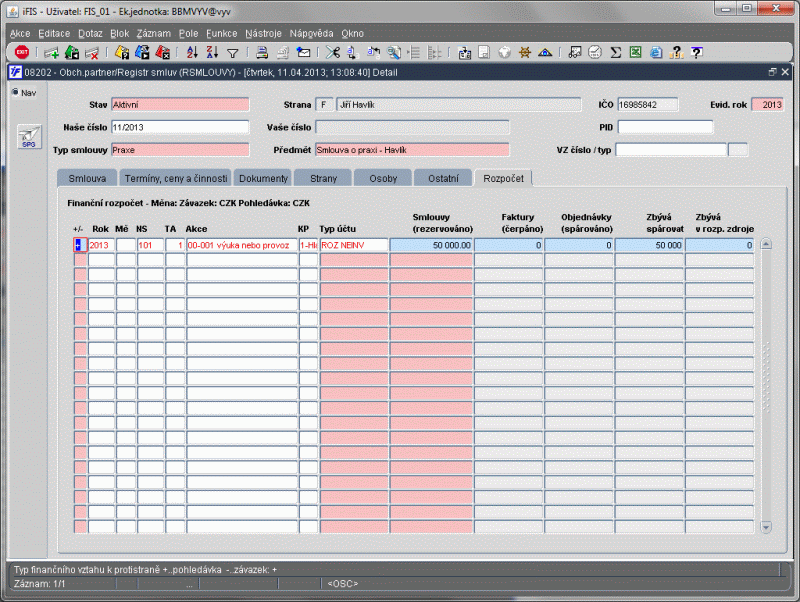Click the delete record icon with red X
800x602 pixels.
click(x=92, y=52)
